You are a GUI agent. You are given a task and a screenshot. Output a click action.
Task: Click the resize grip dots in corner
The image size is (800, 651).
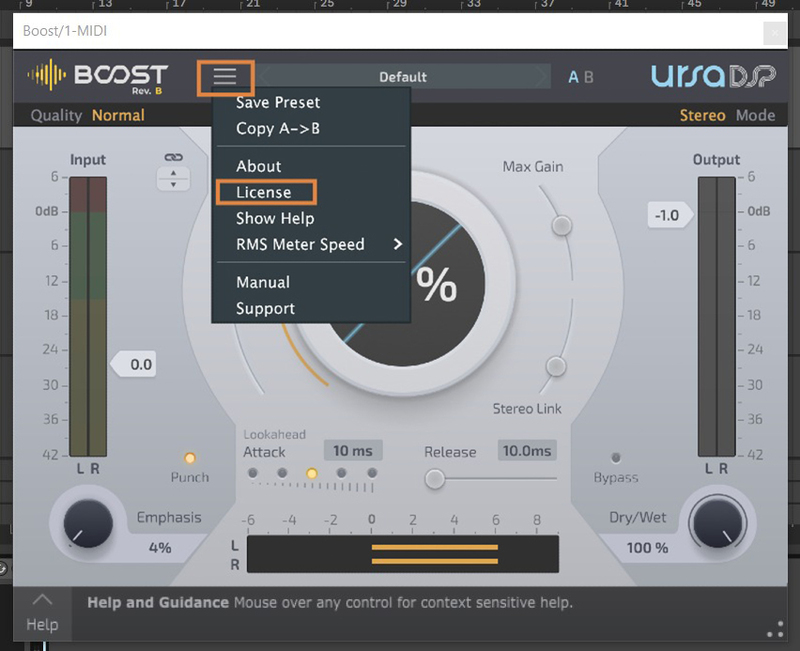click(775, 629)
